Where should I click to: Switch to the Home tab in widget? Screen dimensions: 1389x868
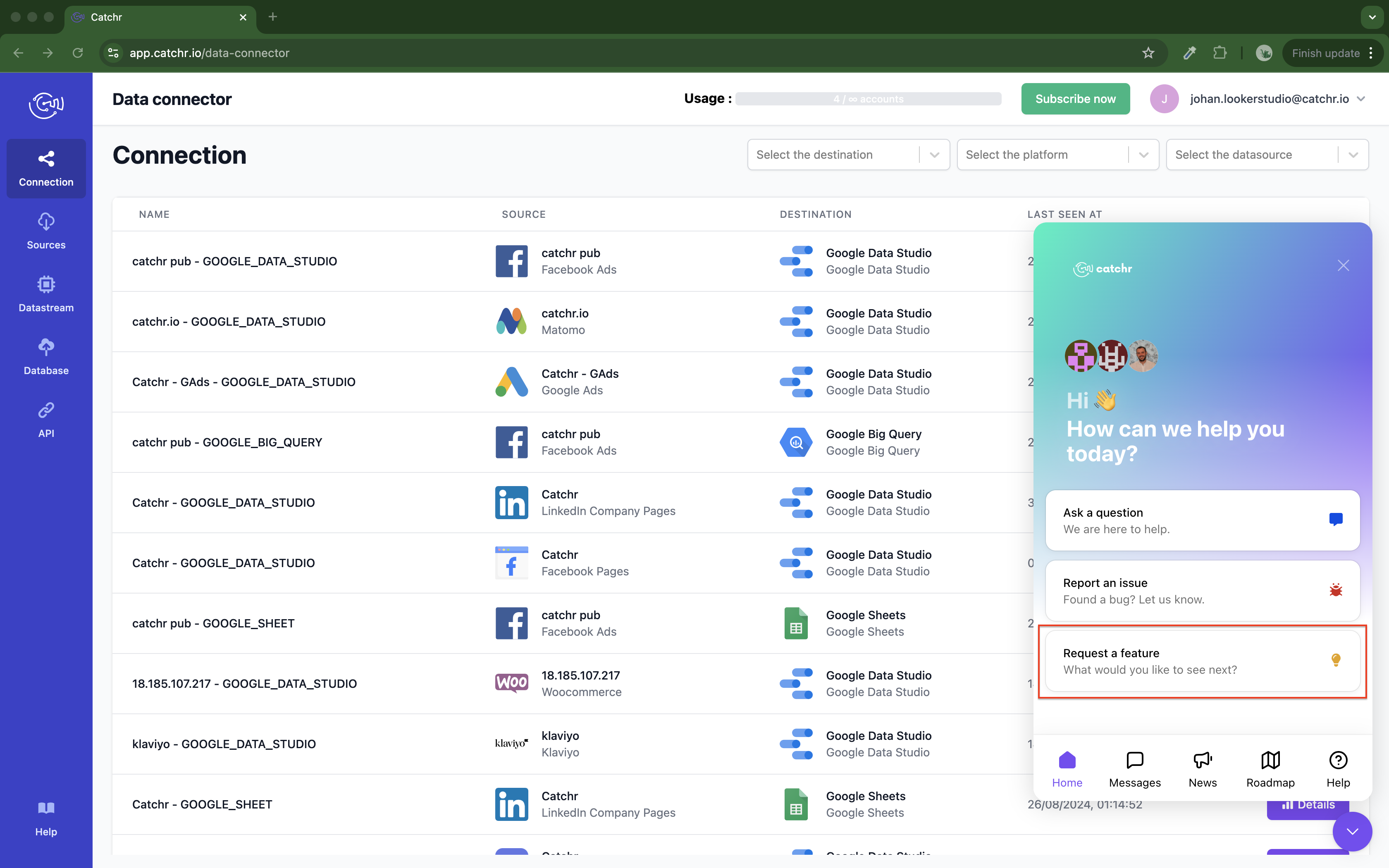(x=1067, y=769)
